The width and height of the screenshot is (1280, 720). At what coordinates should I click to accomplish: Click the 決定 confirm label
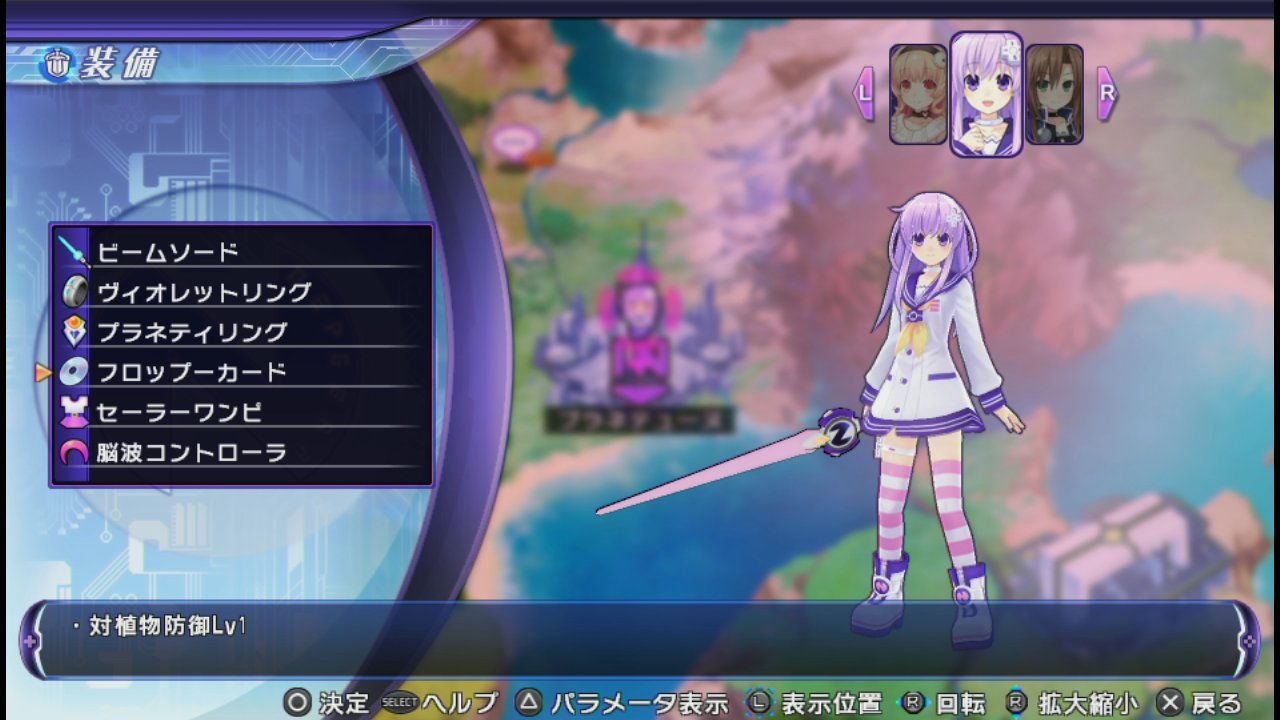345,703
